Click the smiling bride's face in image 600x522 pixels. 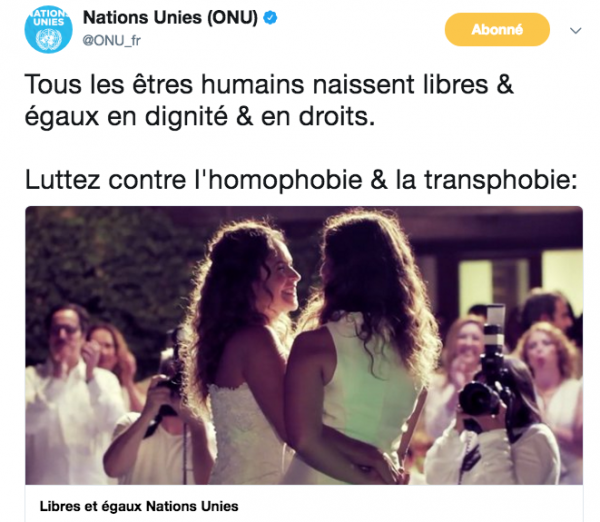click(282, 277)
